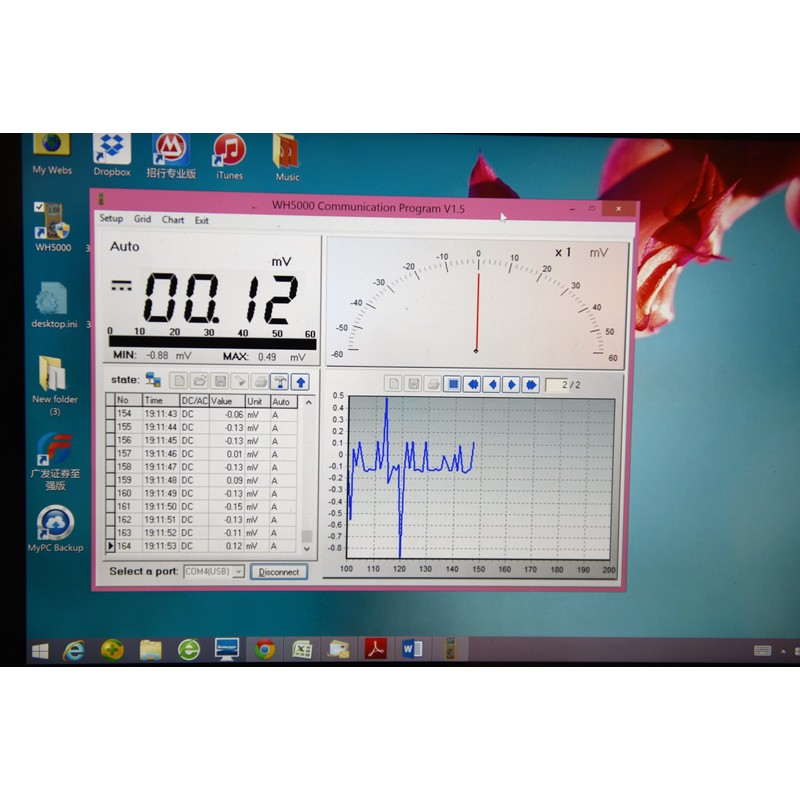The image size is (800, 800).
Task: Click the blue up-arrow icon in grid toolbar
Action: (301, 382)
